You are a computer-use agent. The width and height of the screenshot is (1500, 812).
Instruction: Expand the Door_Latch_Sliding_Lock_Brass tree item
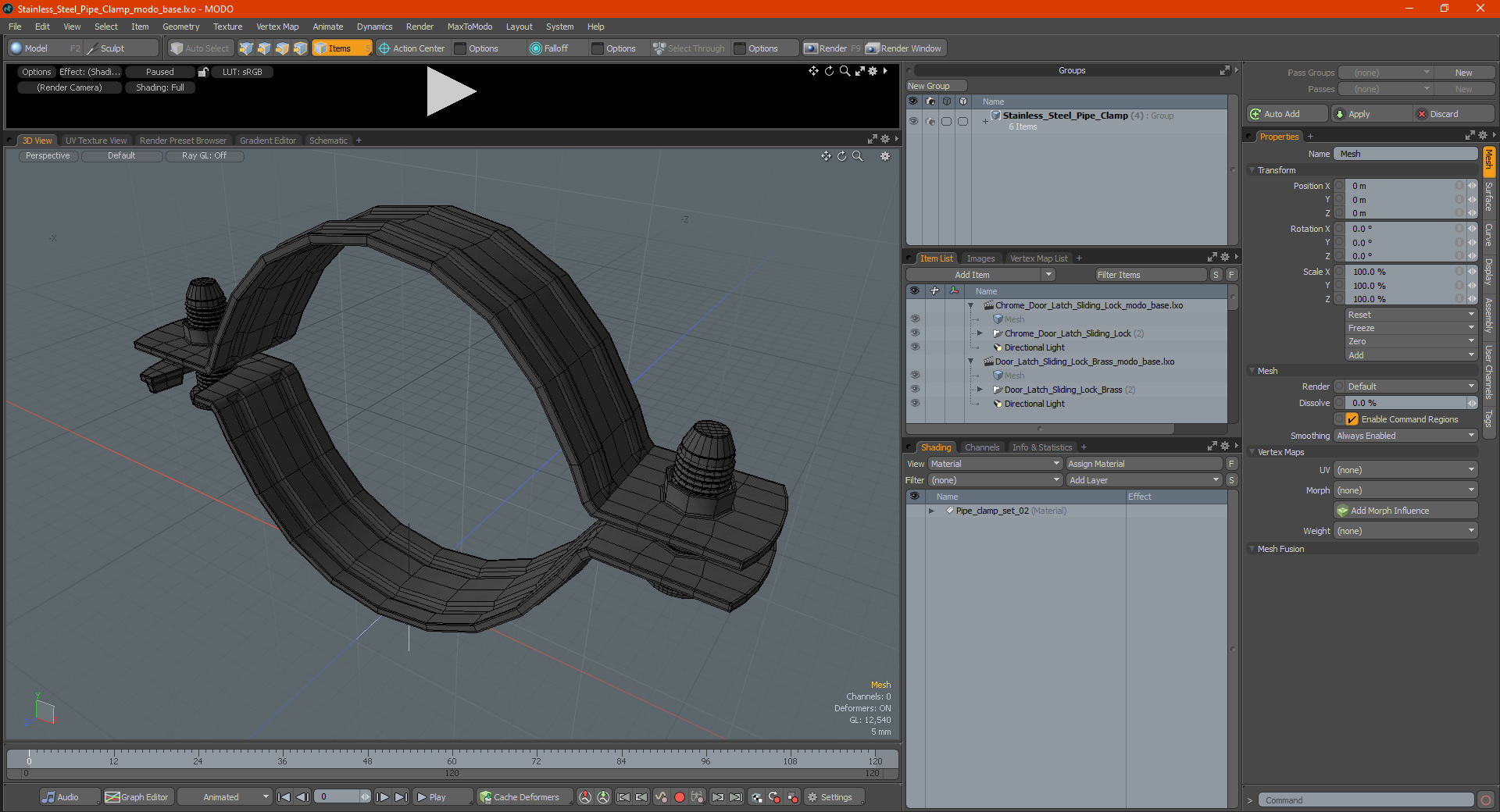[x=980, y=390]
